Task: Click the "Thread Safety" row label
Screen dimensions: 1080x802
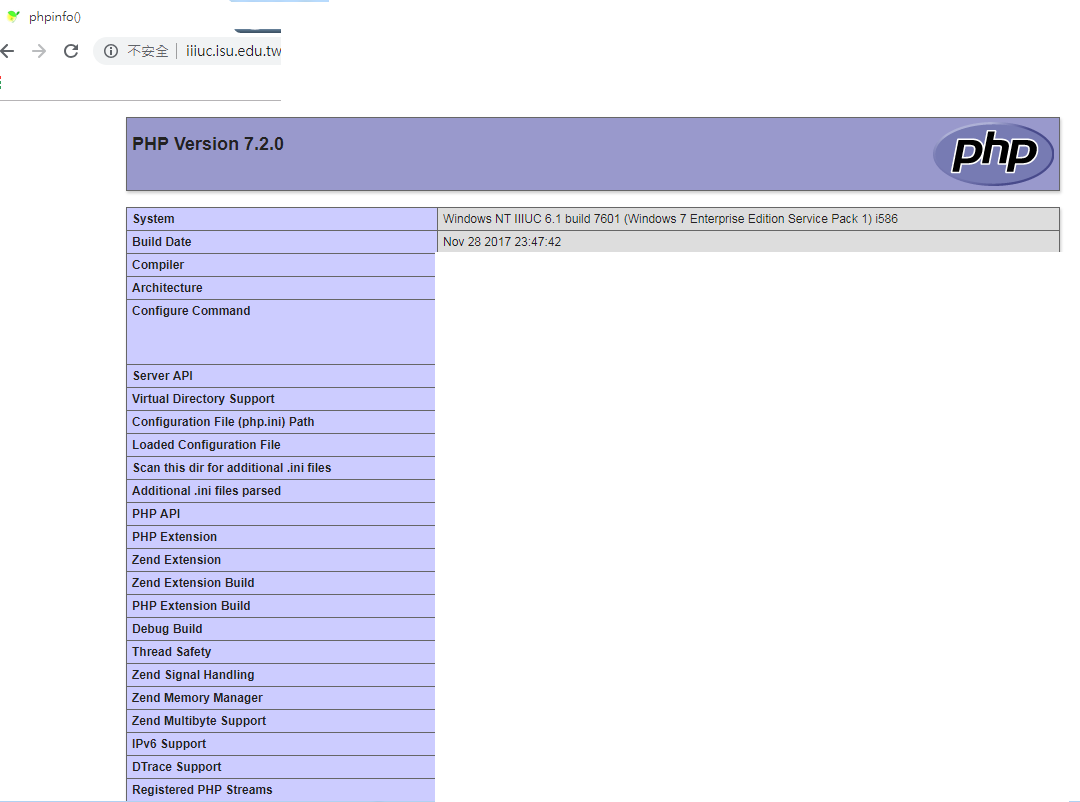Action: click(172, 652)
